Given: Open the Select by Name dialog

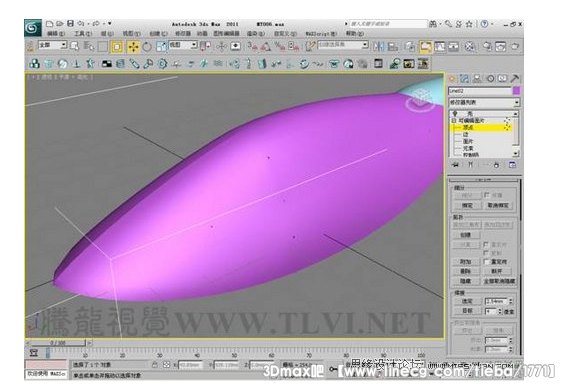Looking at the screenshot, I should (x=89, y=46).
